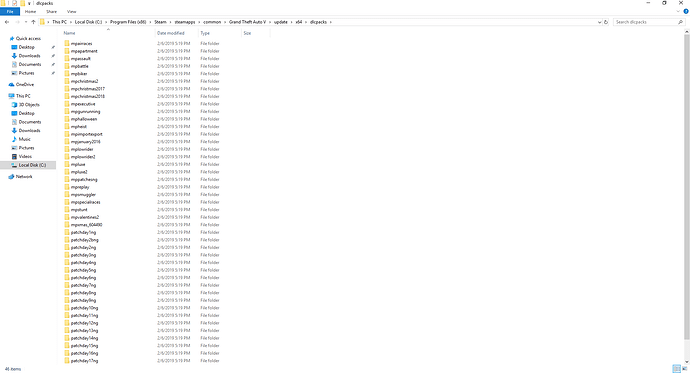
Task: Switch to Details view layout icon
Action: [676, 369]
